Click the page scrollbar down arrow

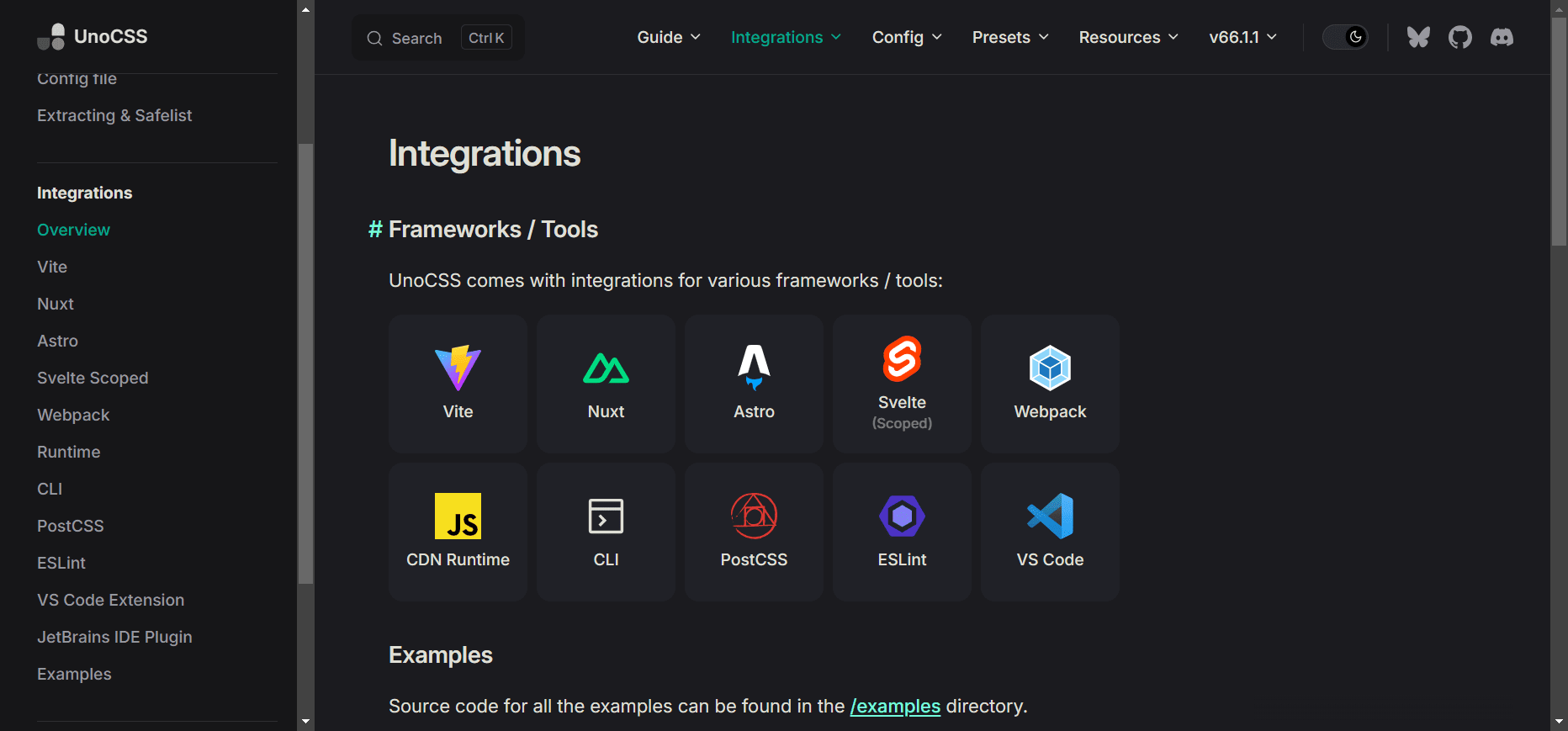1559,721
